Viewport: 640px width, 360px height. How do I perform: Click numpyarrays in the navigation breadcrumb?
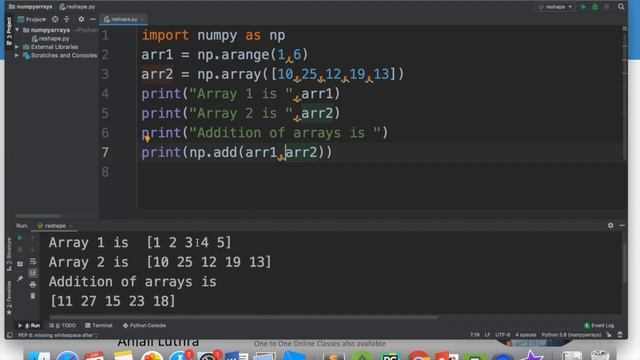pos(31,7)
